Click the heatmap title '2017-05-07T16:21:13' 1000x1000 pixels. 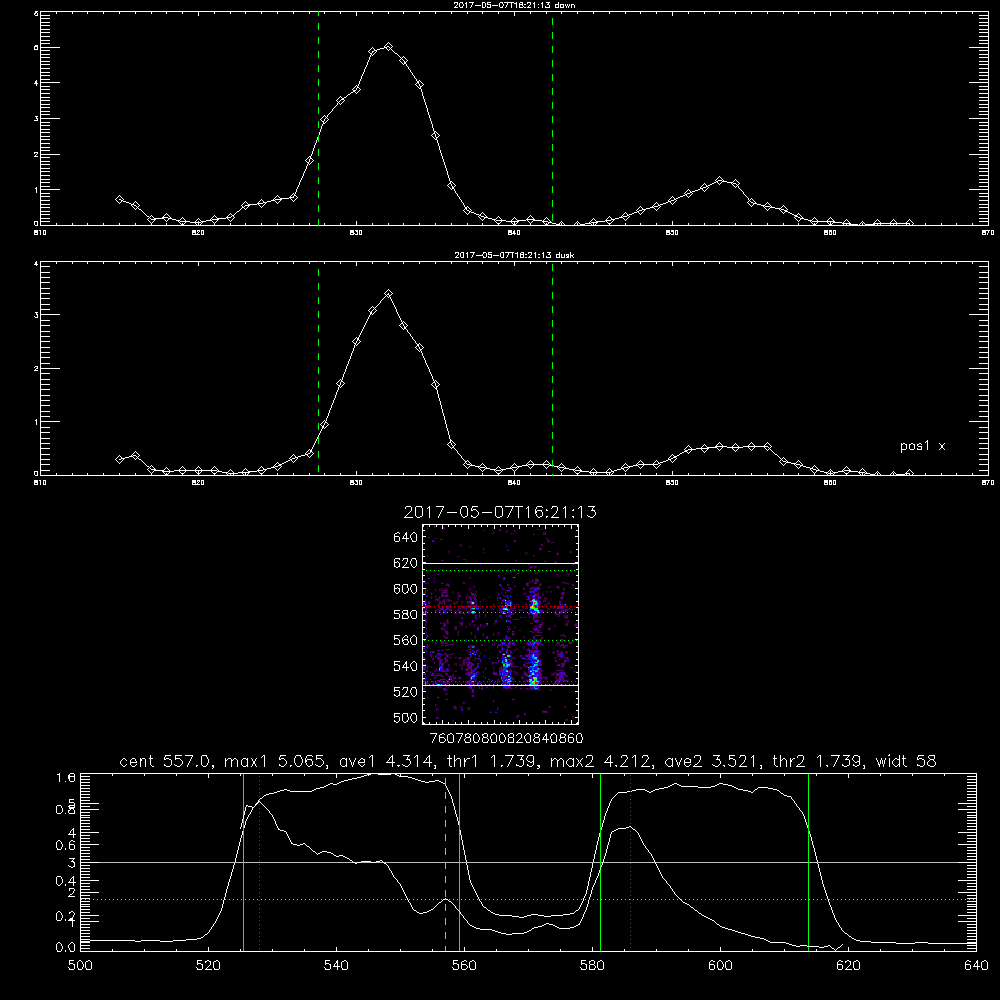coord(500,512)
